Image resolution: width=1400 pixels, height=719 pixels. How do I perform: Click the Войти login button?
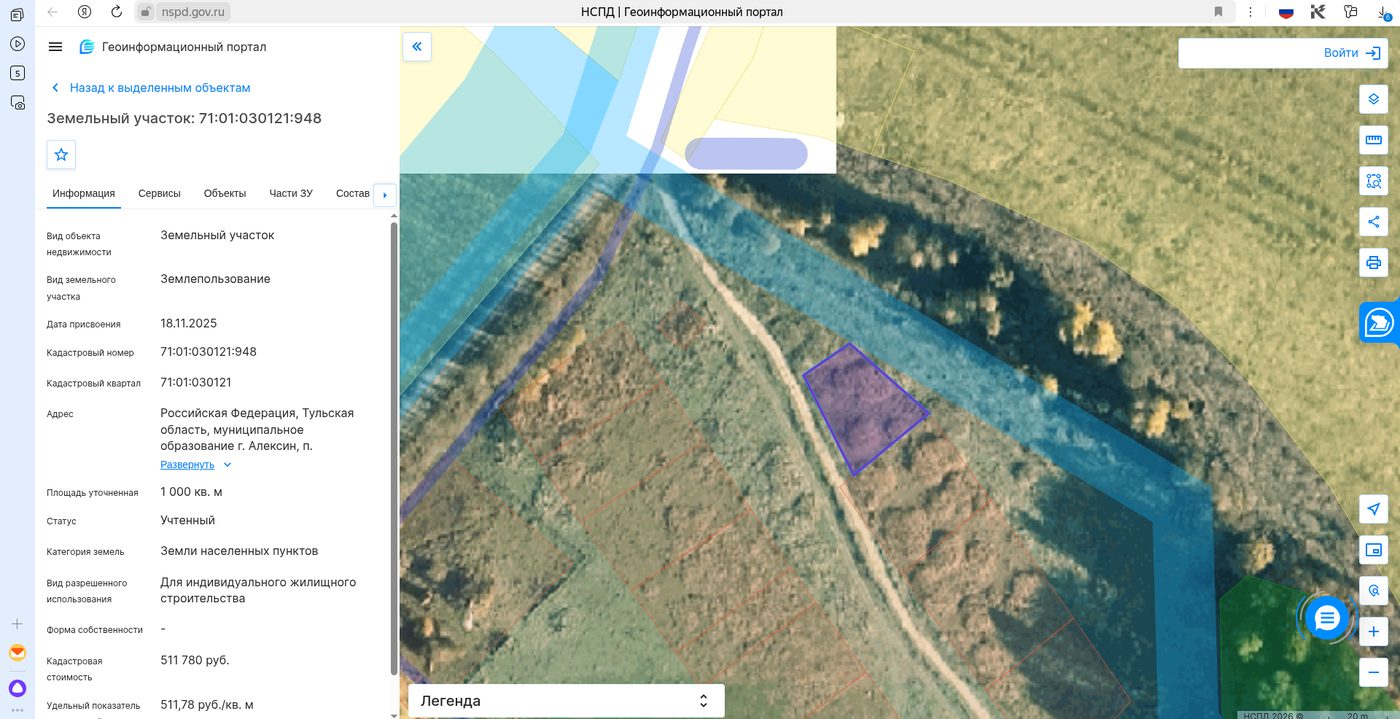tap(1283, 53)
